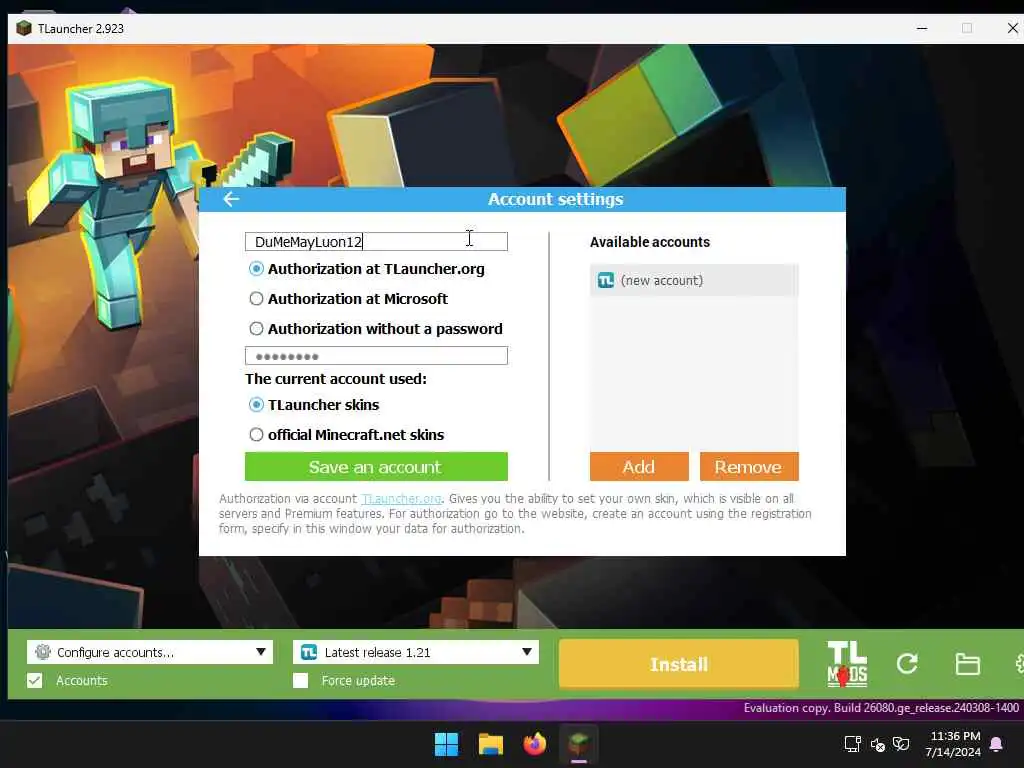Open the TLauncher.org link

[402, 499]
